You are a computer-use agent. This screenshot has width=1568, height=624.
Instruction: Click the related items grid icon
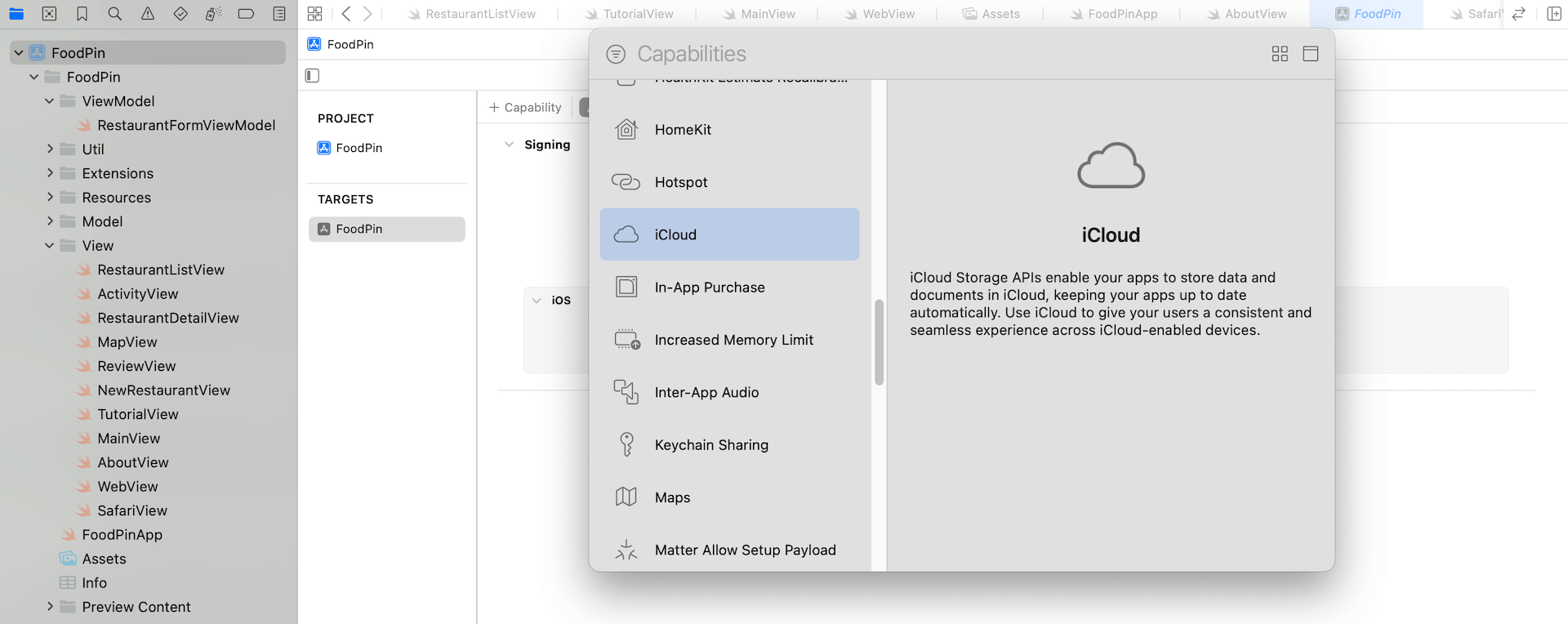point(314,14)
